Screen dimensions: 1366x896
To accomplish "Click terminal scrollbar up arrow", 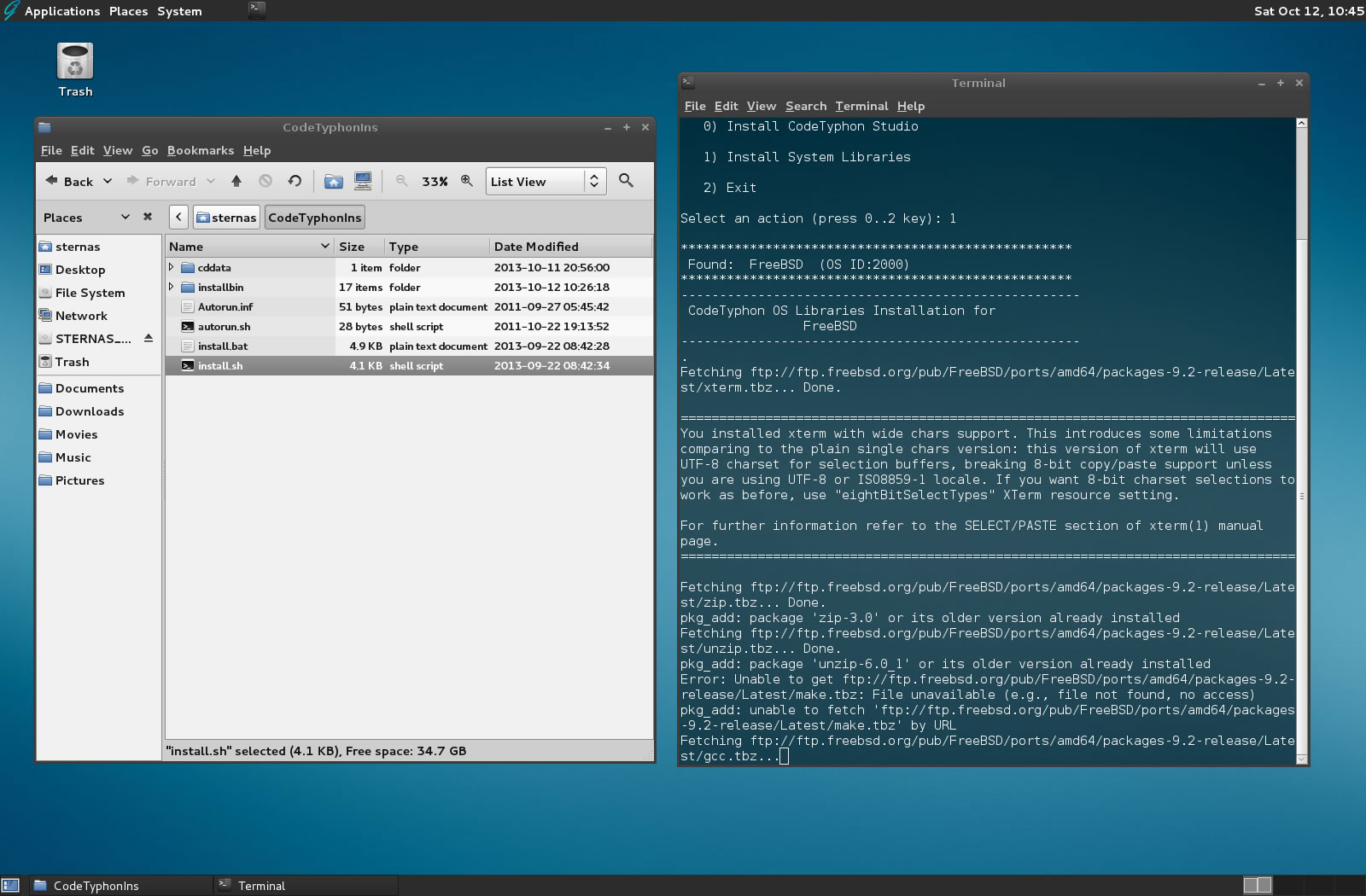I will coord(1301,124).
